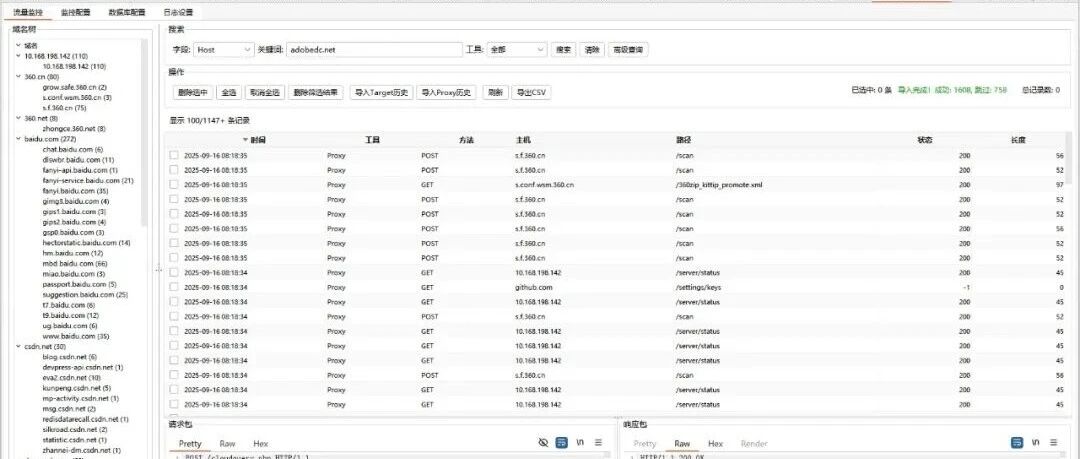The height and width of the screenshot is (459, 1080).
Task: Click the 清除 clear button
Action: [x=592, y=50]
